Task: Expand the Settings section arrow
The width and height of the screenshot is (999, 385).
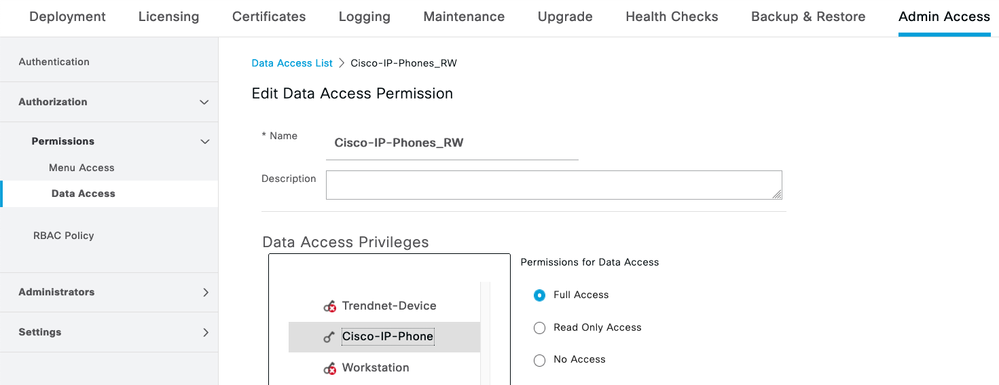Action: point(205,332)
